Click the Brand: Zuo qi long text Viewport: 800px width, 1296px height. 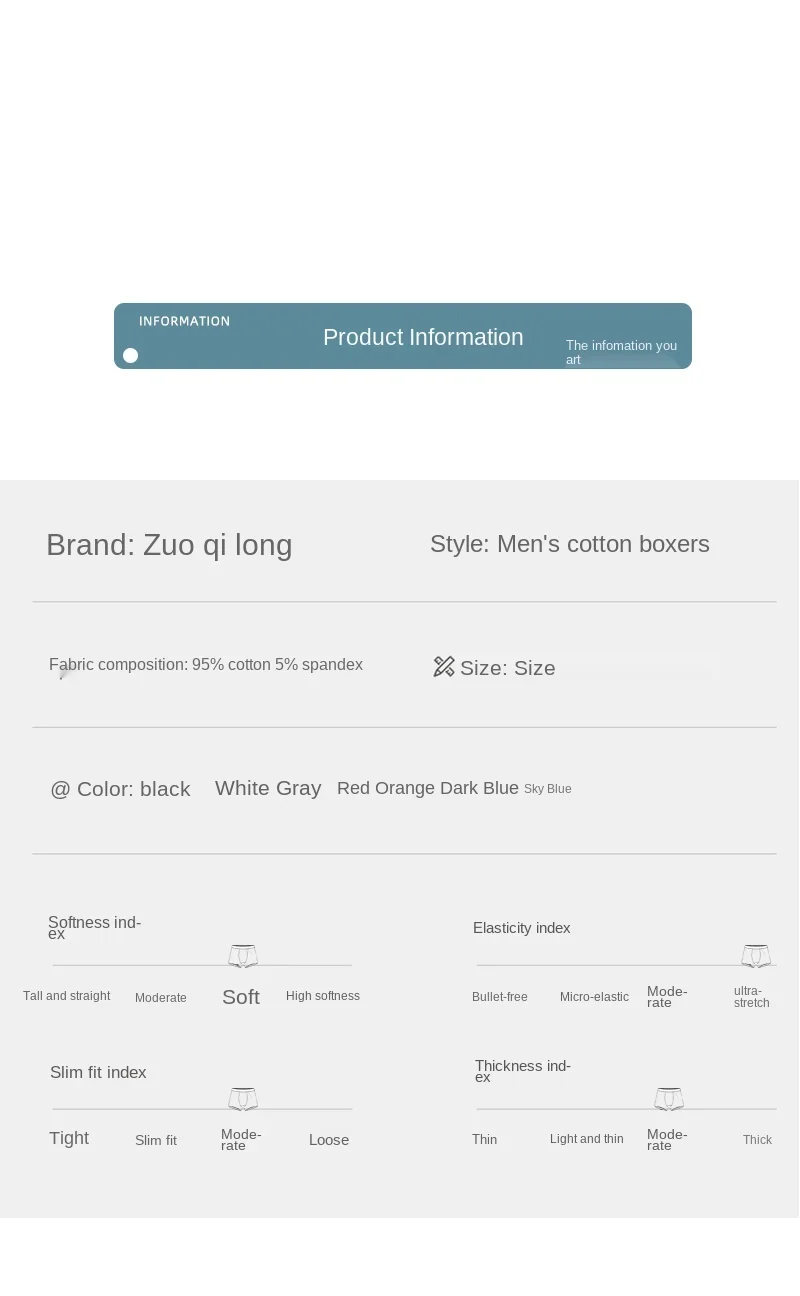pos(169,545)
